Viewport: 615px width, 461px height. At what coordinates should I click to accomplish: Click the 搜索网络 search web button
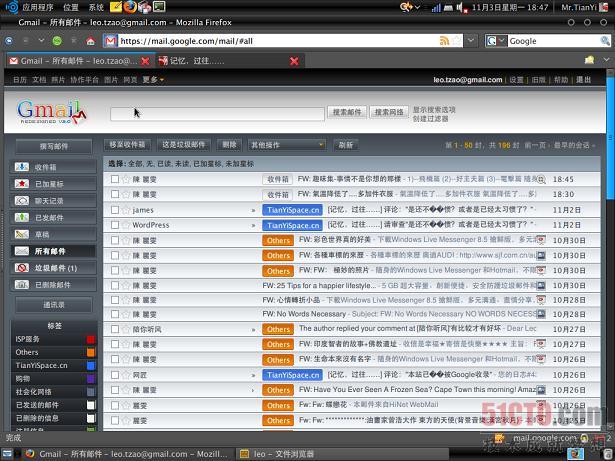point(389,112)
